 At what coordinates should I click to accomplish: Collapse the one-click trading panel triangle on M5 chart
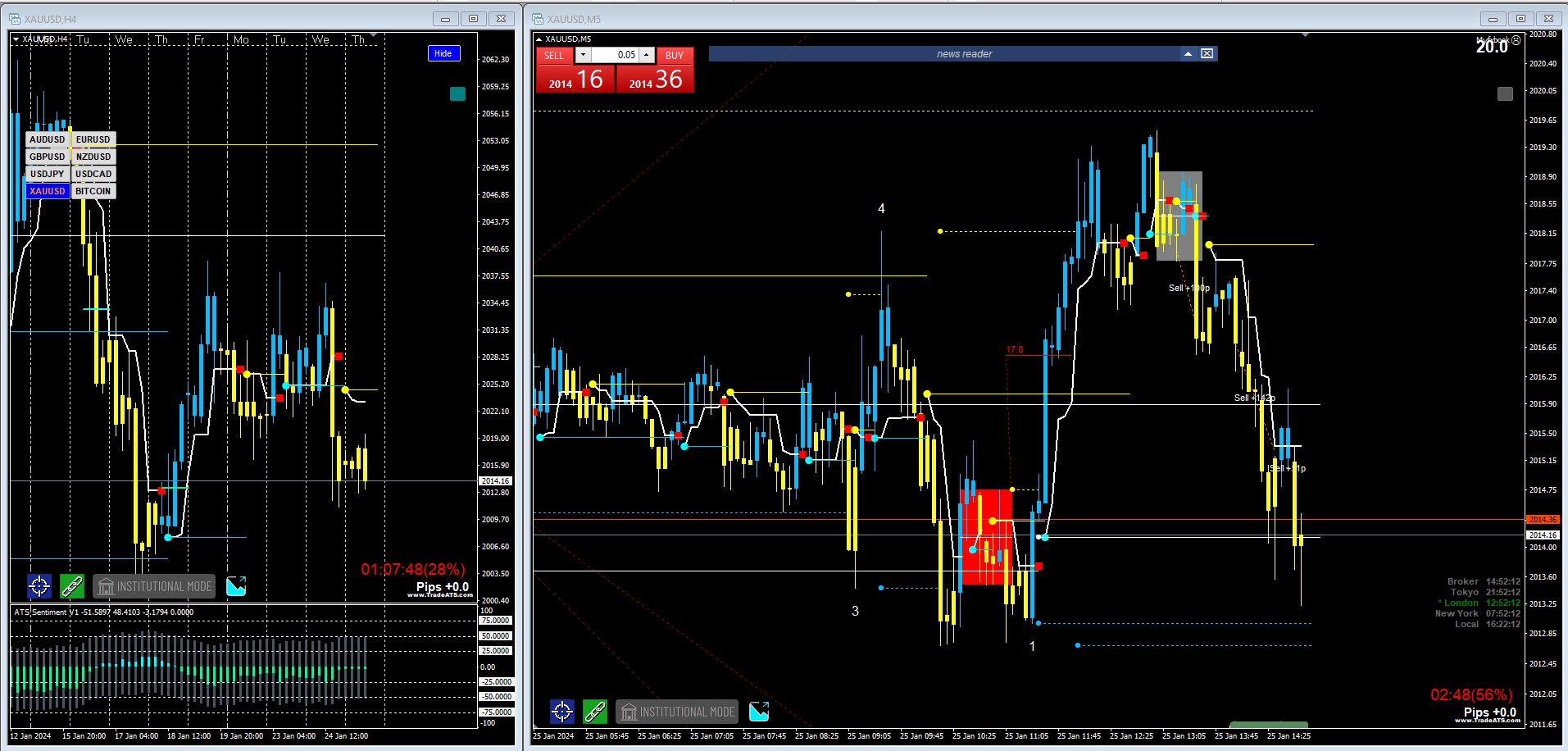pos(539,39)
